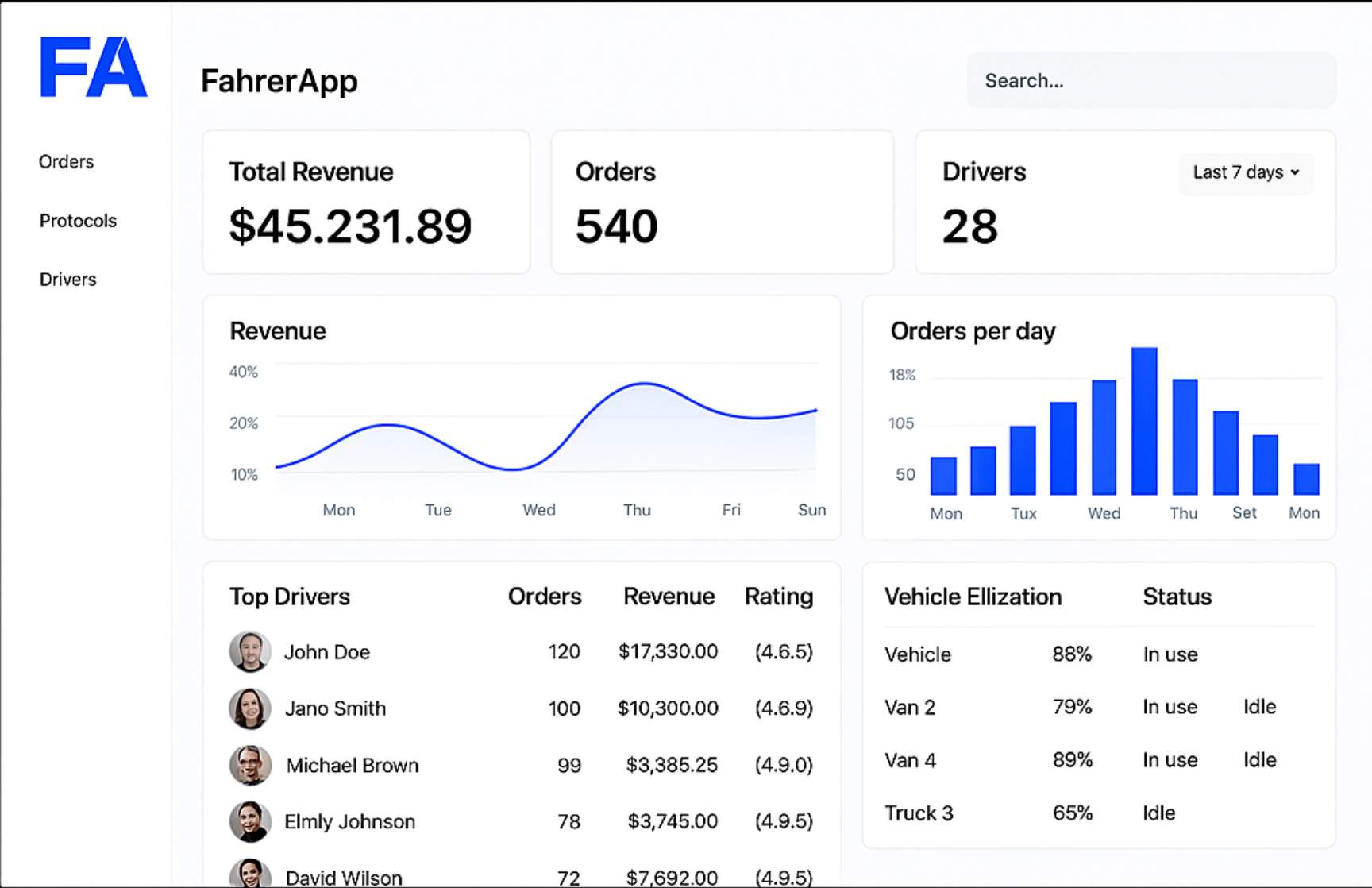The height and width of the screenshot is (888, 1372).
Task: Click the Idle status for Truck 3
Action: point(1158,813)
